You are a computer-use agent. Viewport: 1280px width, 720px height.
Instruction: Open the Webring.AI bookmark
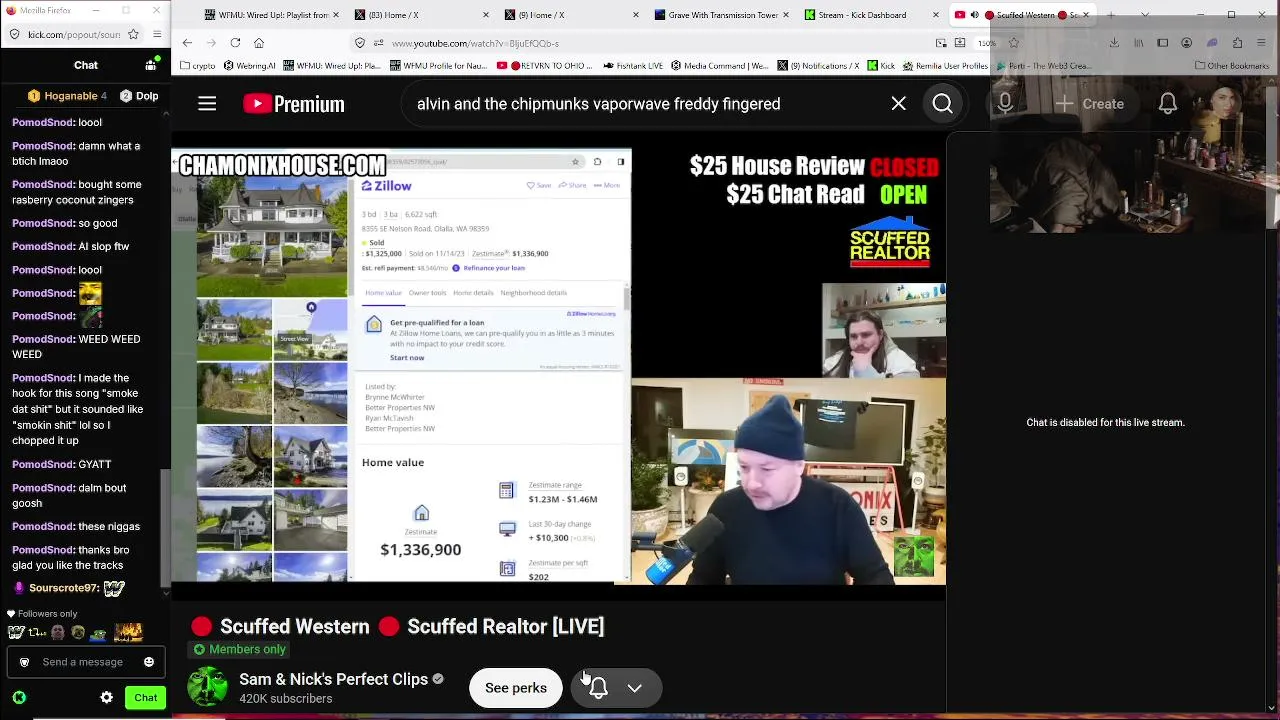[250, 66]
